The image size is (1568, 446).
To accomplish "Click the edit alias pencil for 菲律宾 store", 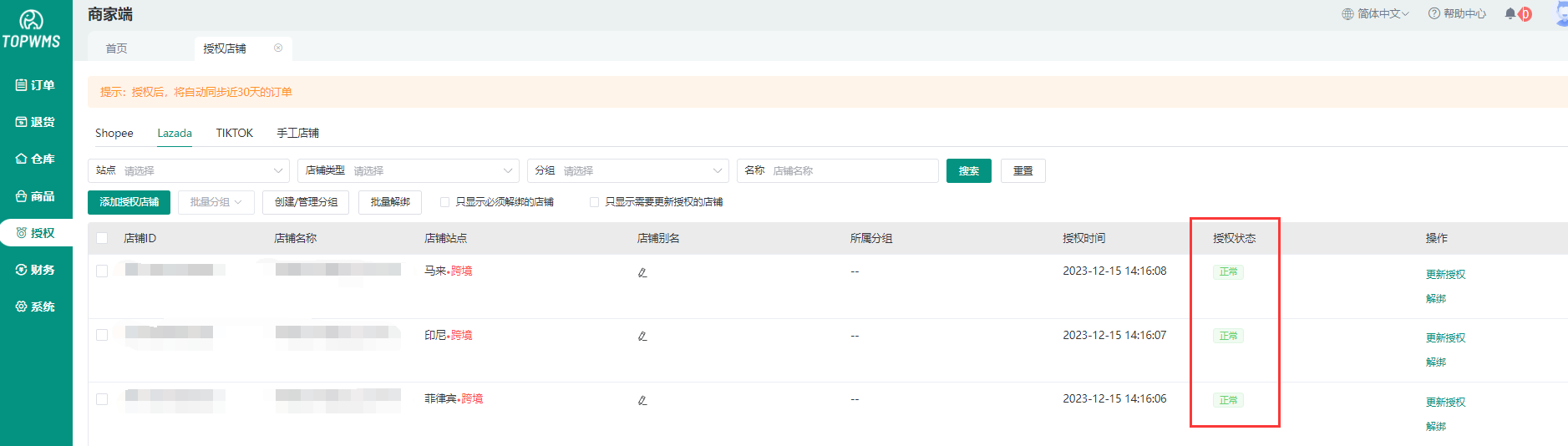I will click(x=642, y=400).
